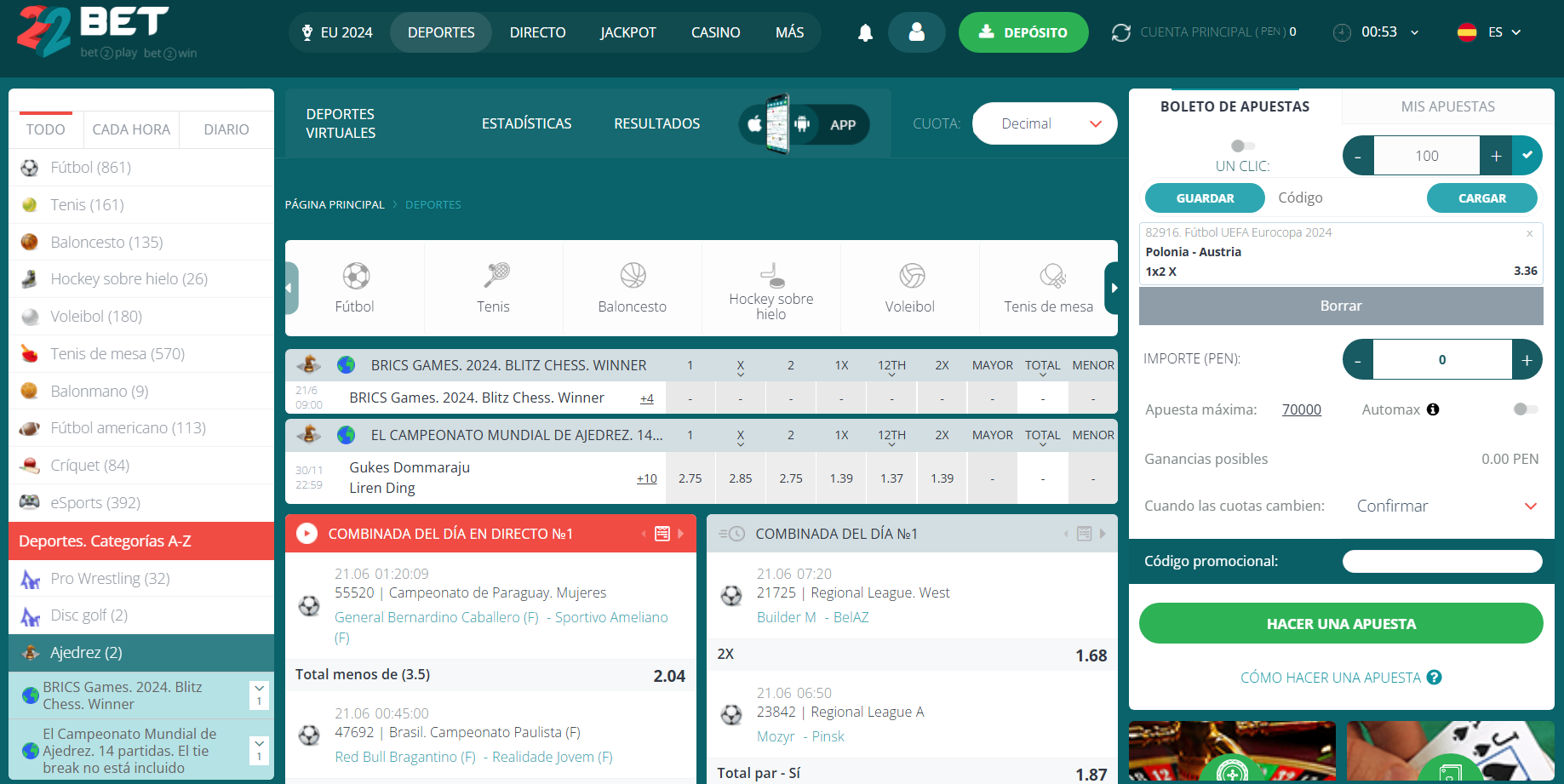This screenshot has height=784, width=1564.
Task: Confirm the one-click amount with check icon
Action: (x=1527, y=156)
